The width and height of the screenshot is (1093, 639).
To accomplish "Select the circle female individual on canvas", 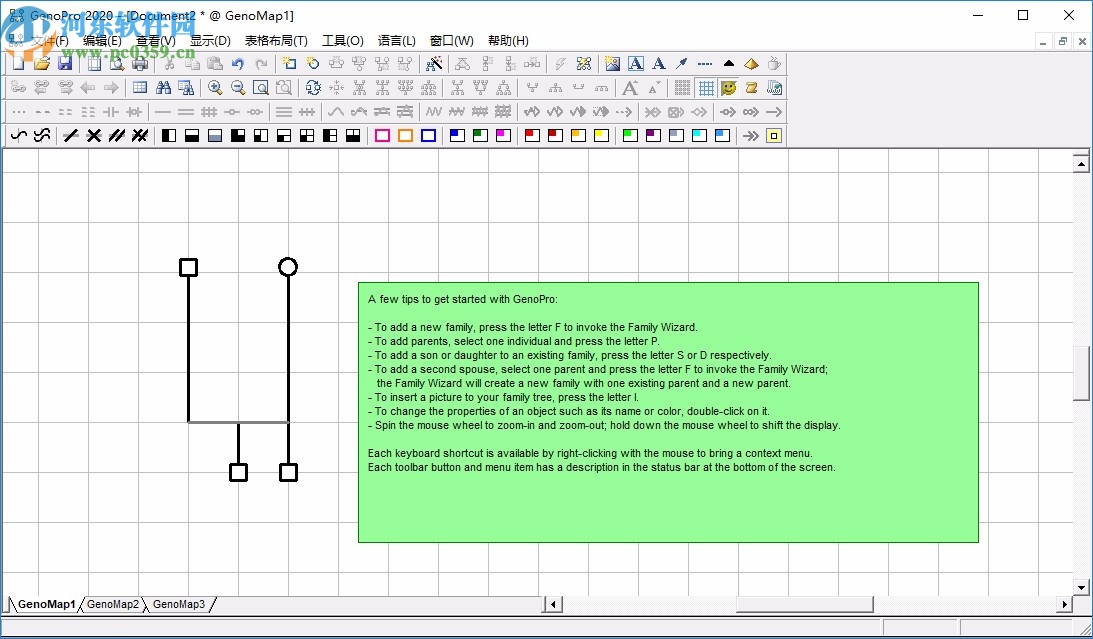I will (x=288, y=267).
